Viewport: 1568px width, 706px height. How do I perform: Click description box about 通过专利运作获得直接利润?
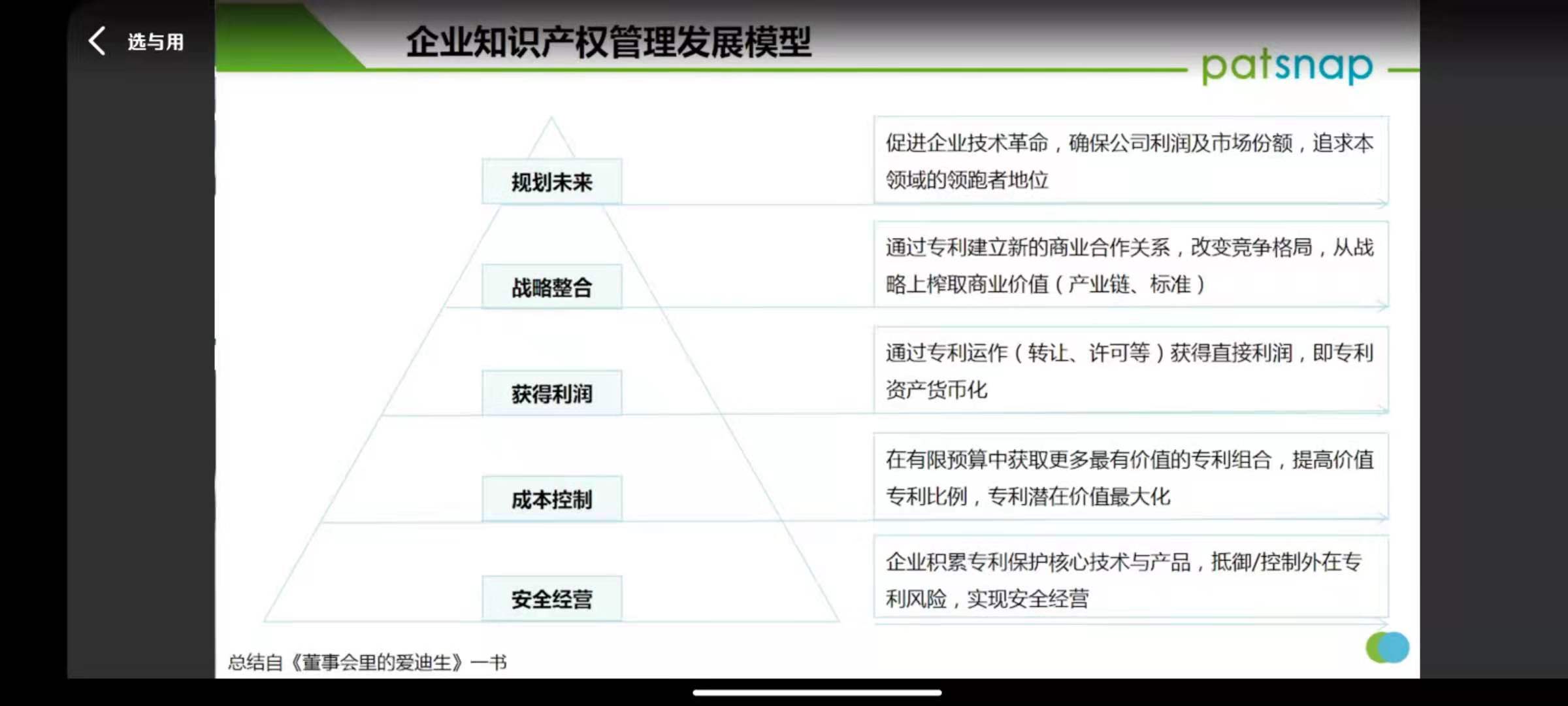click(1130, 371)
